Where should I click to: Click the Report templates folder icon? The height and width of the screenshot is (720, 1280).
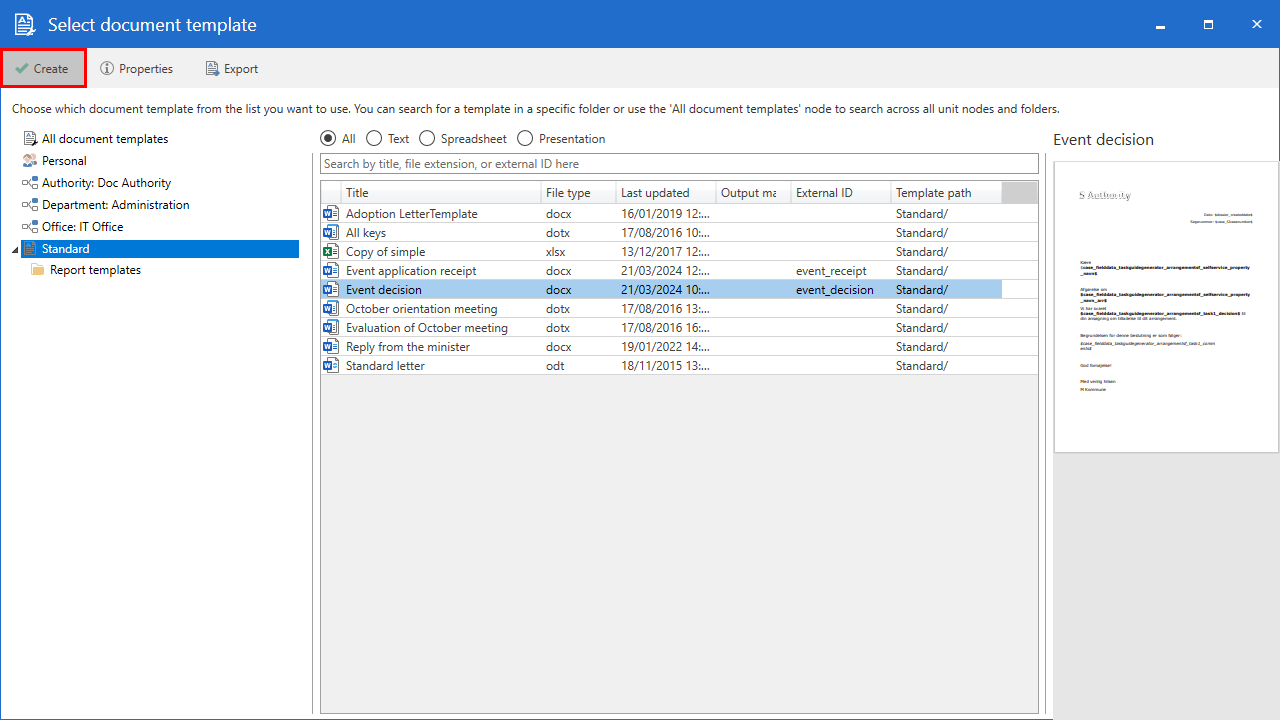38,270
